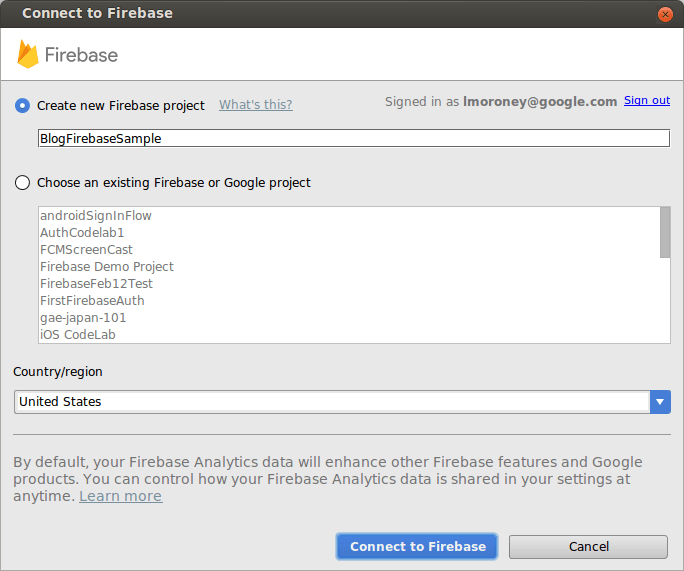Select gae-japan-101 from the list
Screen dimensions: 684x571
tap(83, 318)
